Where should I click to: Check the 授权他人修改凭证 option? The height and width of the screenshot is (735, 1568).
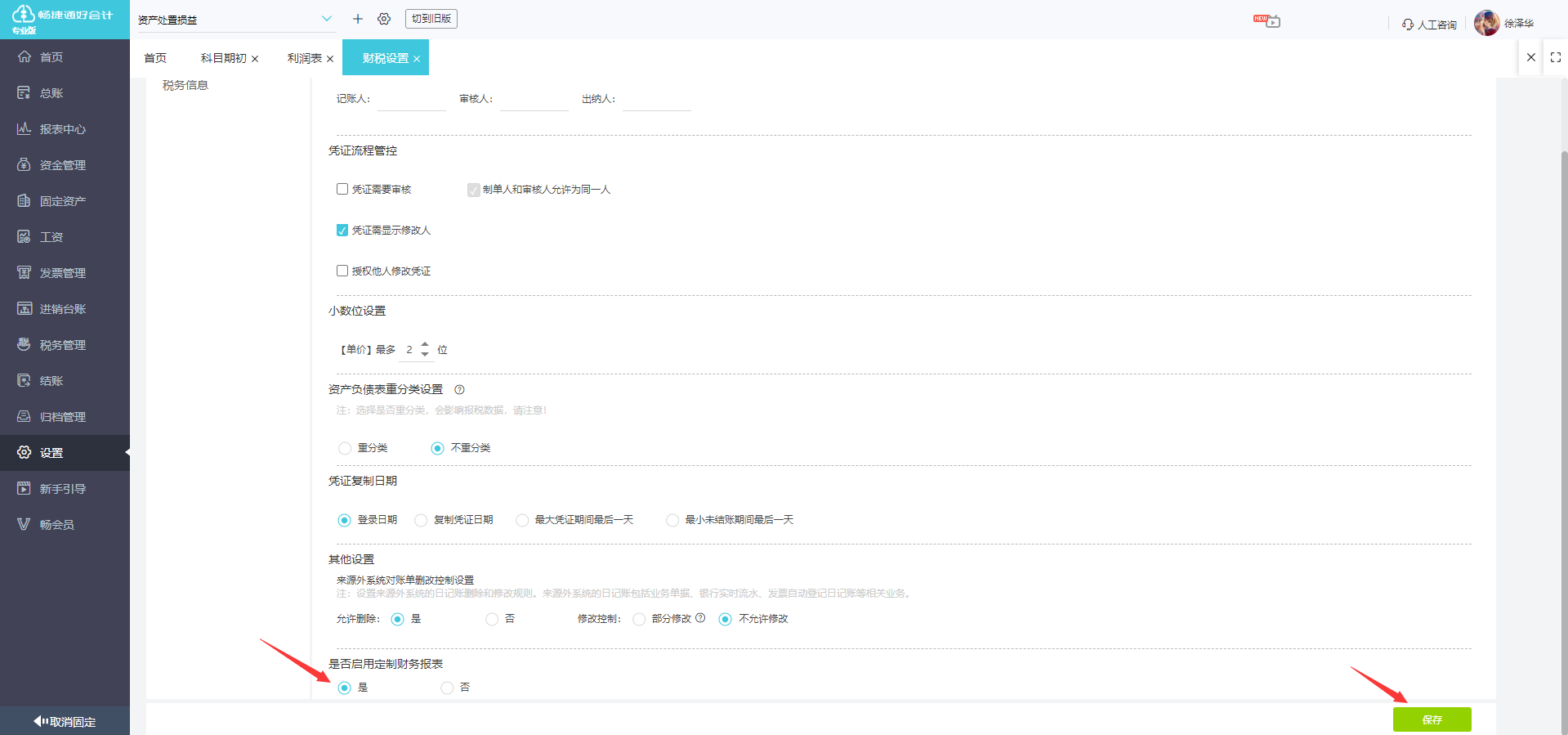click(342, 271)
